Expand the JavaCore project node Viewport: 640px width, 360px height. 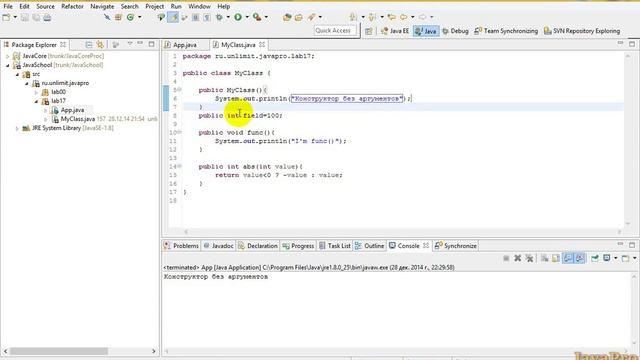7,56
